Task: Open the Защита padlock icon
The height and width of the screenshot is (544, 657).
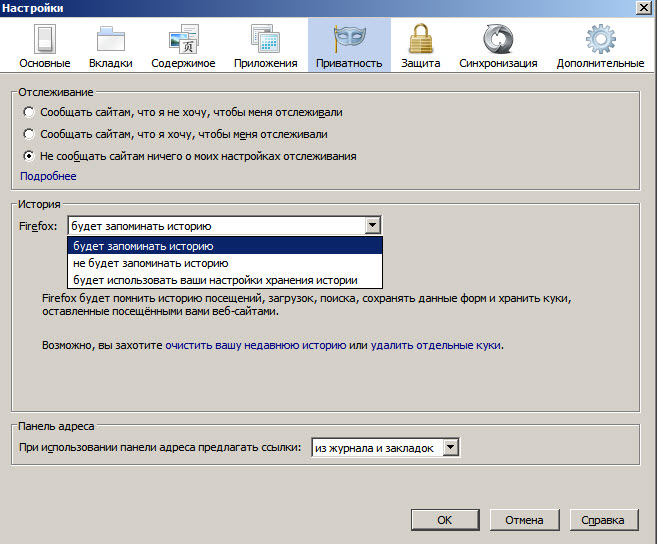Action: tap(420, 40)
